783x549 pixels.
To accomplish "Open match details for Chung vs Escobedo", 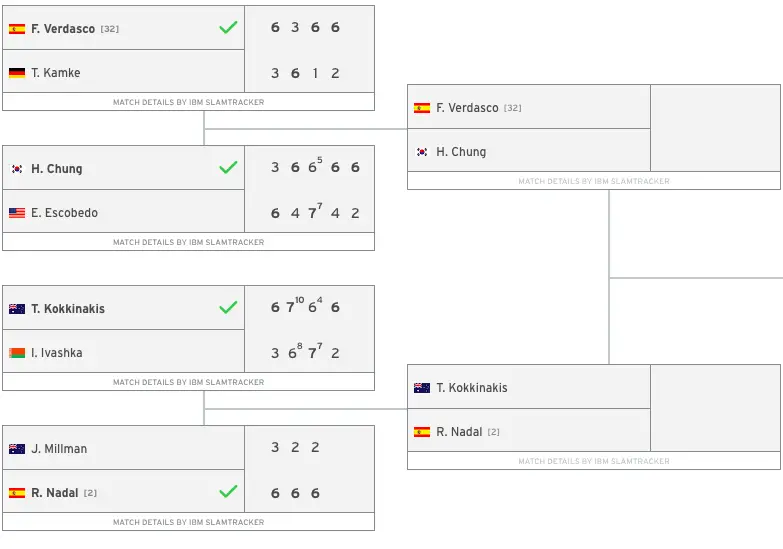I will click(x=188, y=242).
